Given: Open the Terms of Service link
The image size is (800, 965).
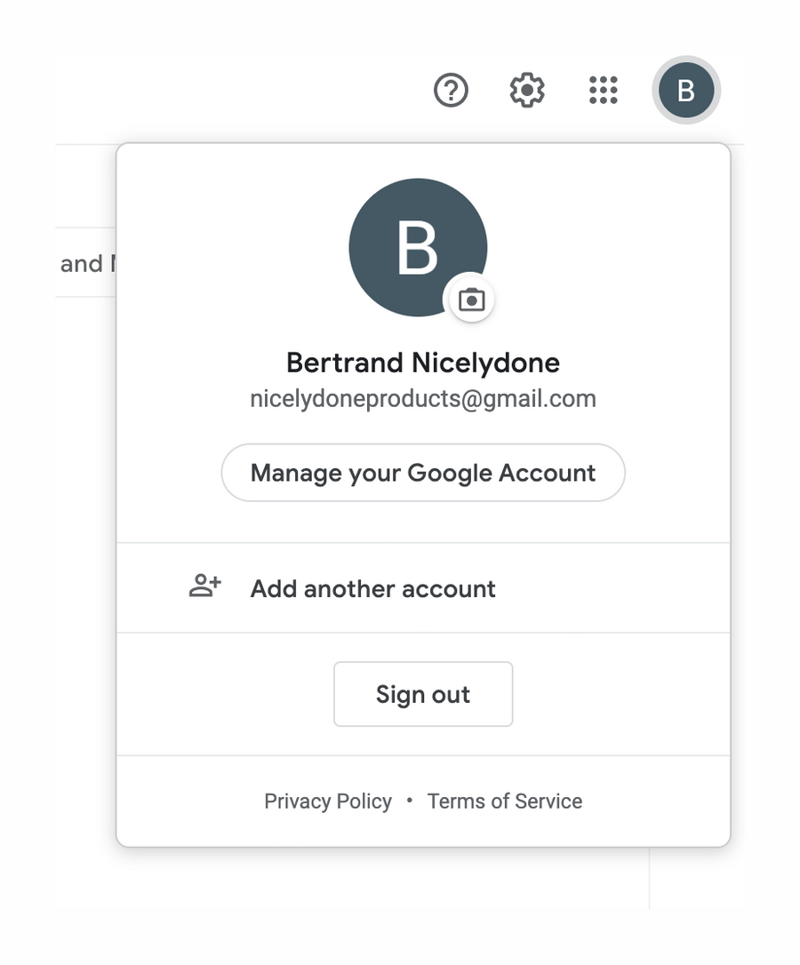Looking at the screenshot, I should click(504, 801).
